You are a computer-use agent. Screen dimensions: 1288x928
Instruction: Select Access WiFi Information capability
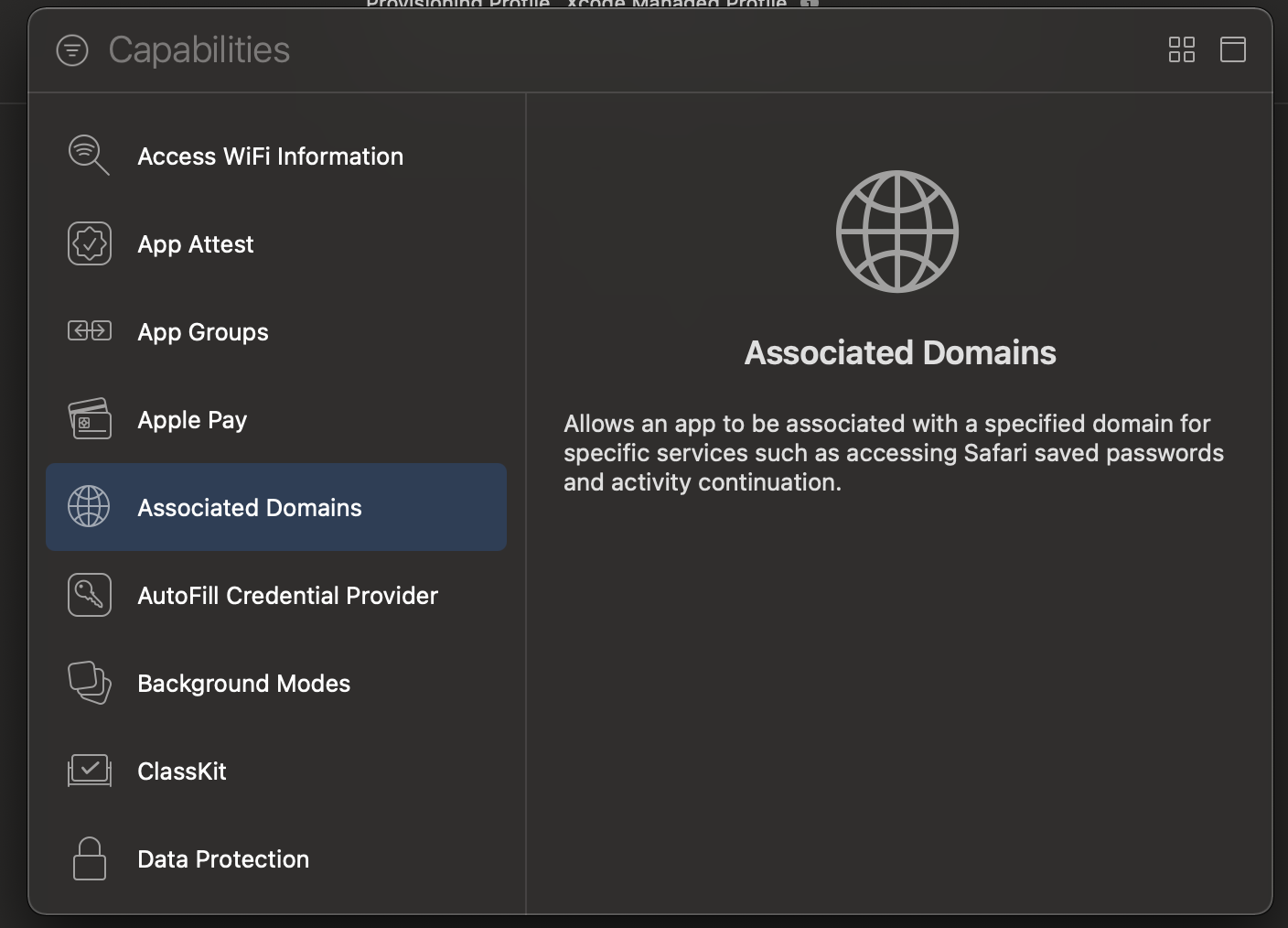(x=270, y=156)
